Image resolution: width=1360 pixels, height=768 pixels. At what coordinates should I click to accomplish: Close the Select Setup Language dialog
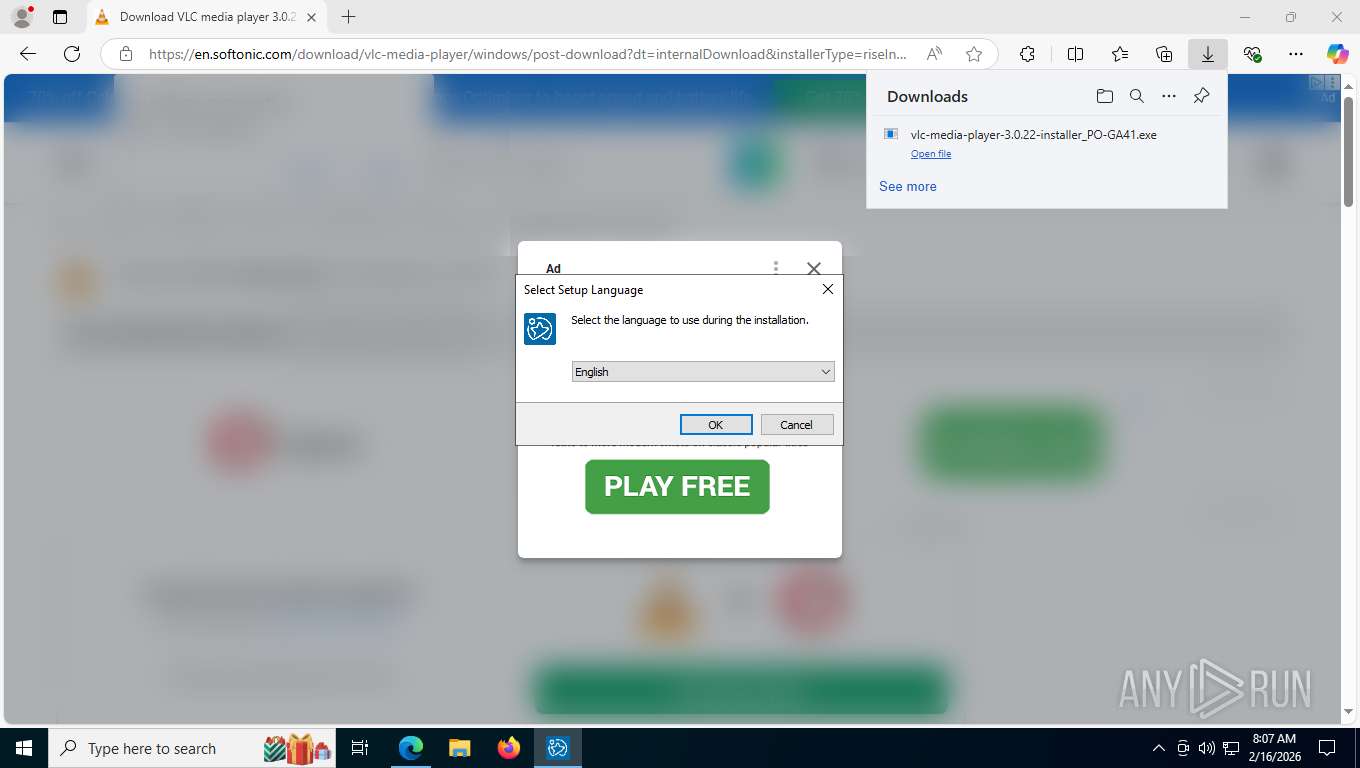(x=827, y=289)
